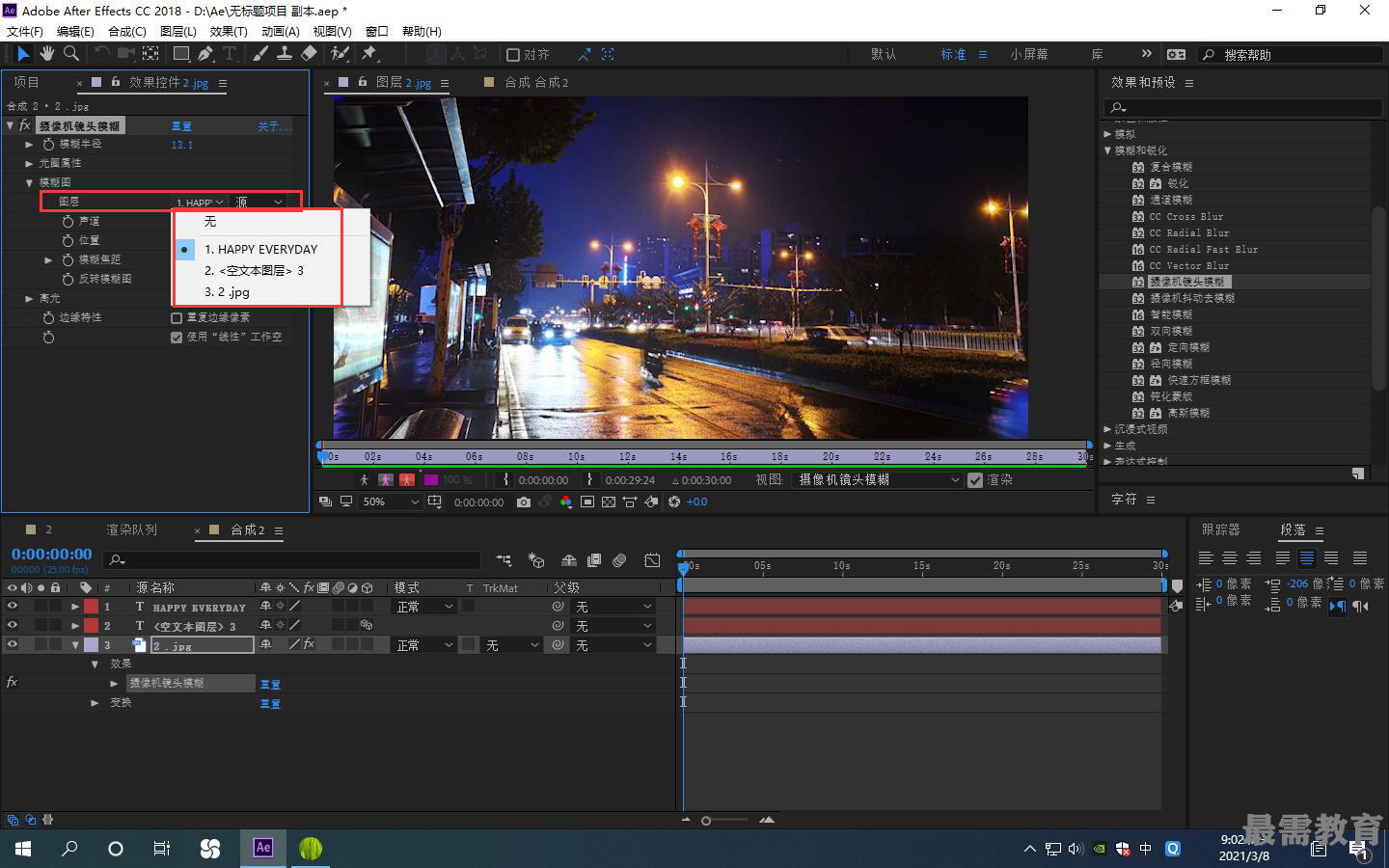Viewport: 1389px width, 868px height.
Task: Hide the 2.jpg layer eye
Action: pyautogui.click(x=13, y=644)
